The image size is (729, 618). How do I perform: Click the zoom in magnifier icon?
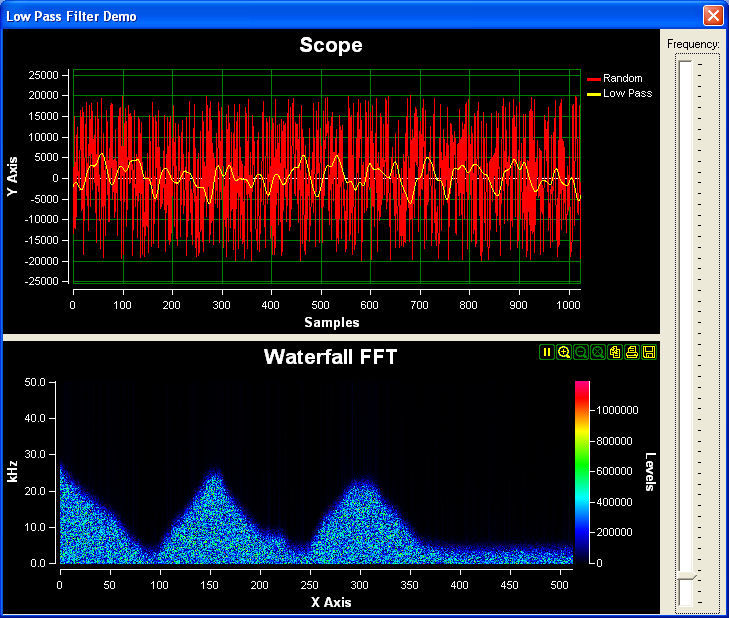click(x=564, y=352)
